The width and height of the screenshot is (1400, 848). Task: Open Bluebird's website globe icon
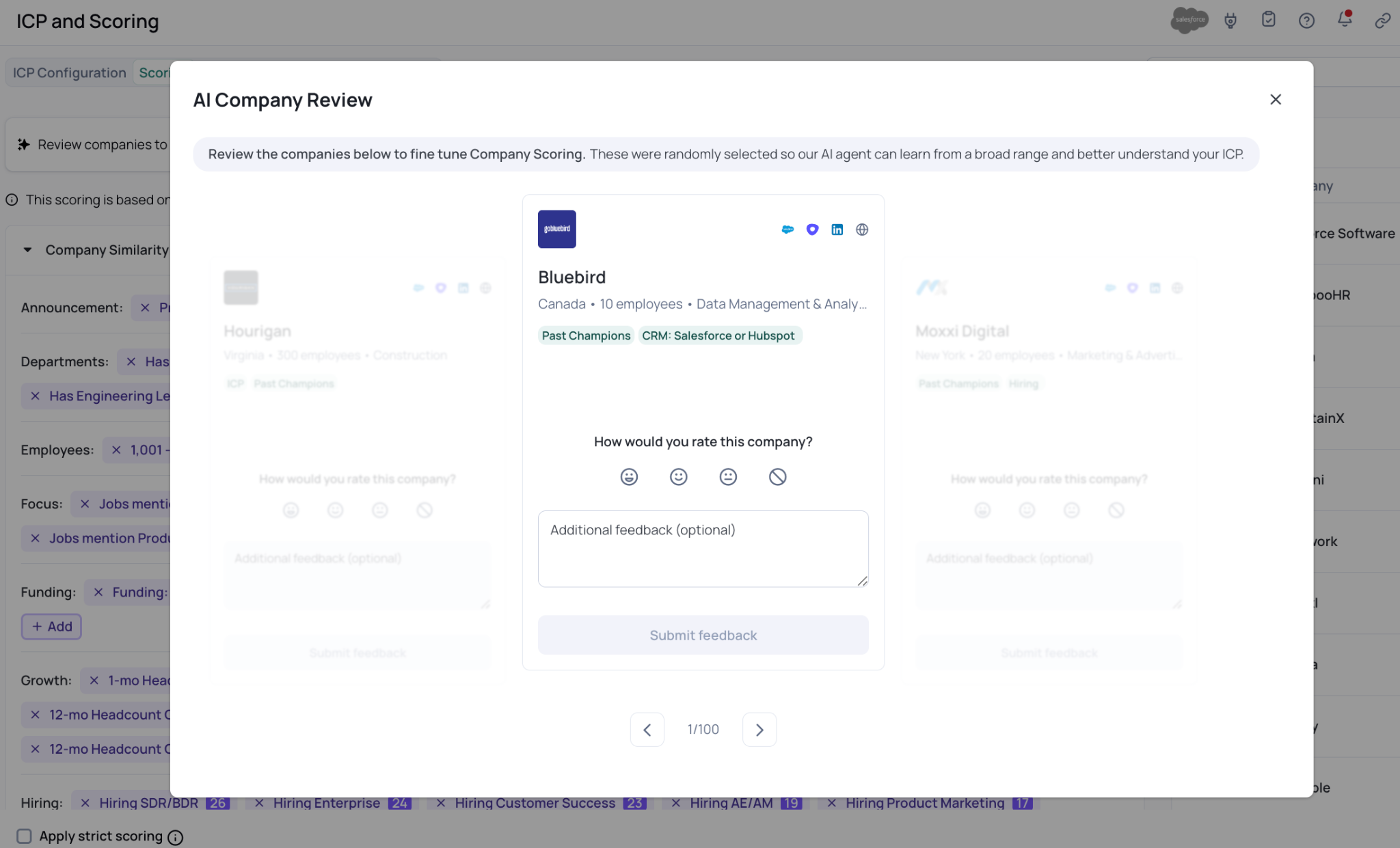pyautogui.click(x=862, y=230)
